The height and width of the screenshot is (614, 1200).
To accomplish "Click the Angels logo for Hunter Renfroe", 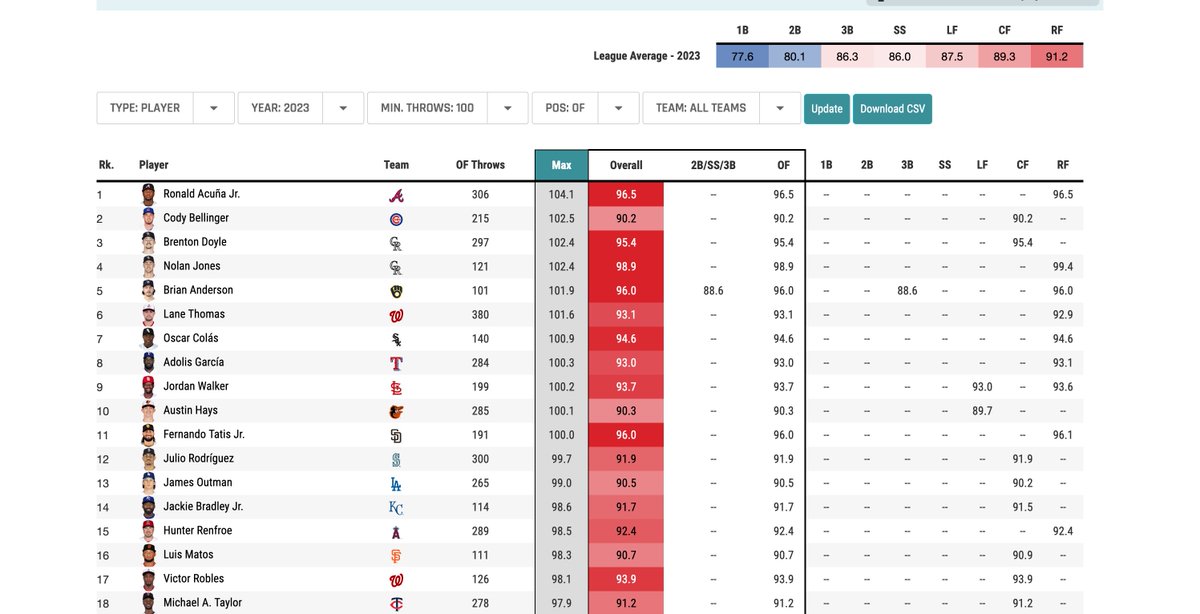I will click(396, 531).
